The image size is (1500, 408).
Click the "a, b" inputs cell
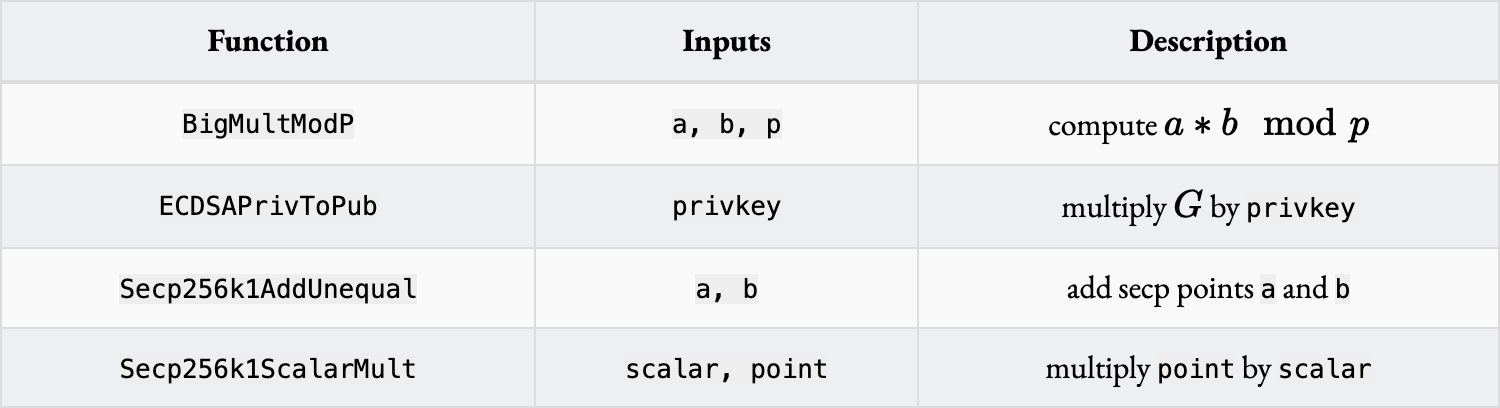click(726, 290)
